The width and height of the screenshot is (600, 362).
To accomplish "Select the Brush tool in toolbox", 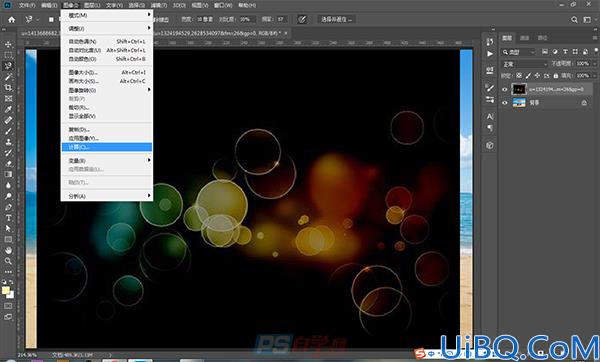I will pyautogui.click(x=8, y=131).
